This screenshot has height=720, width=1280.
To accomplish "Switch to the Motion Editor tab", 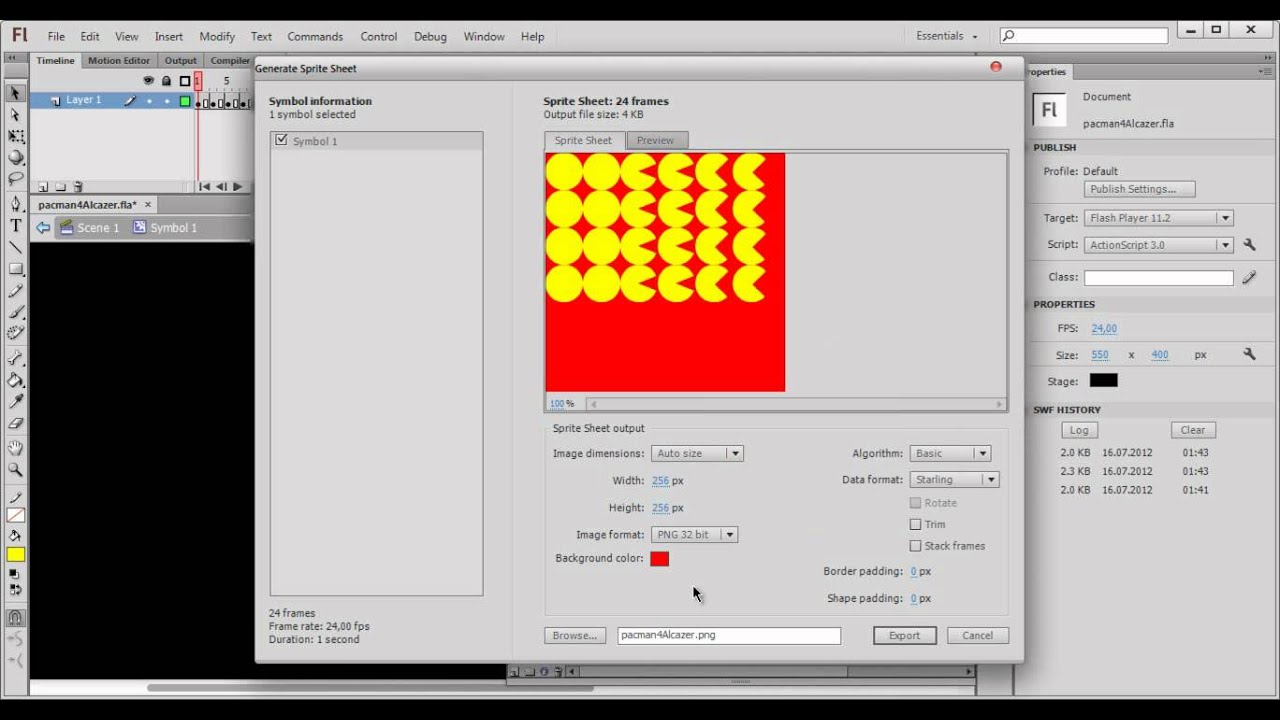I will 118,60.
